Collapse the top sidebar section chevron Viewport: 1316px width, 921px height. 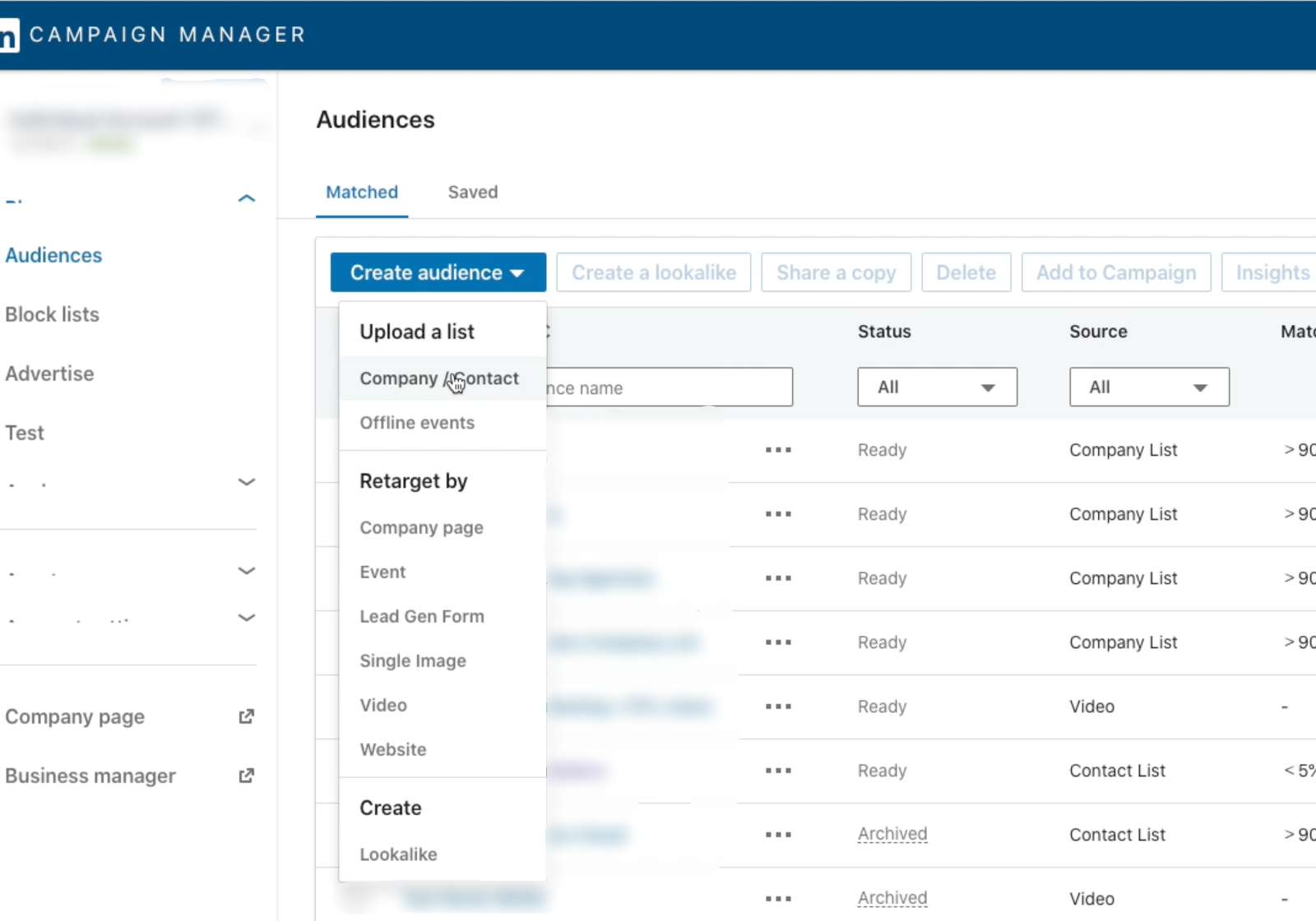pyautogui.click(x=246, y=198)
